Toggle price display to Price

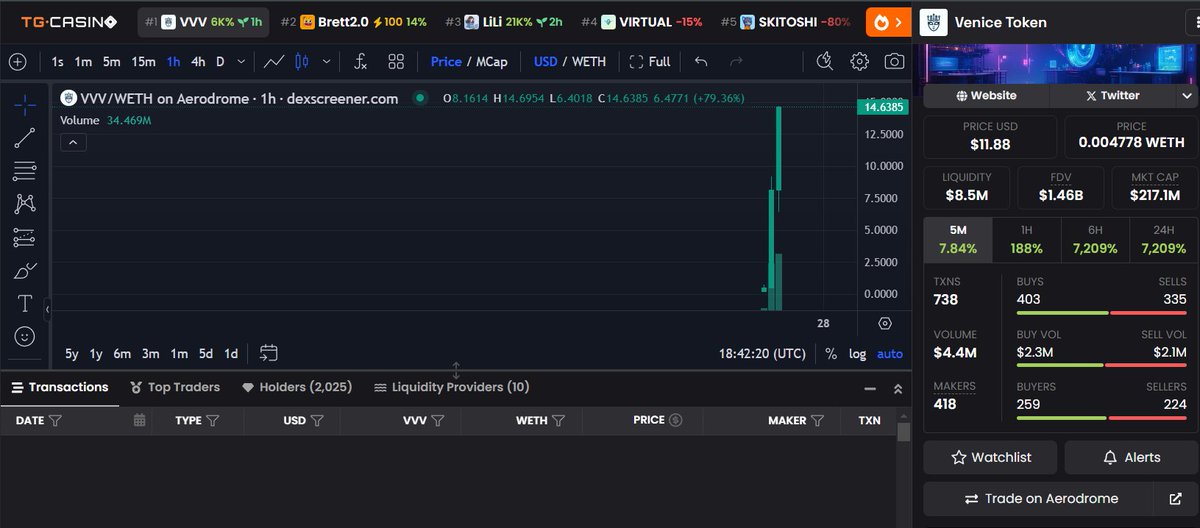tap(446, 62)
